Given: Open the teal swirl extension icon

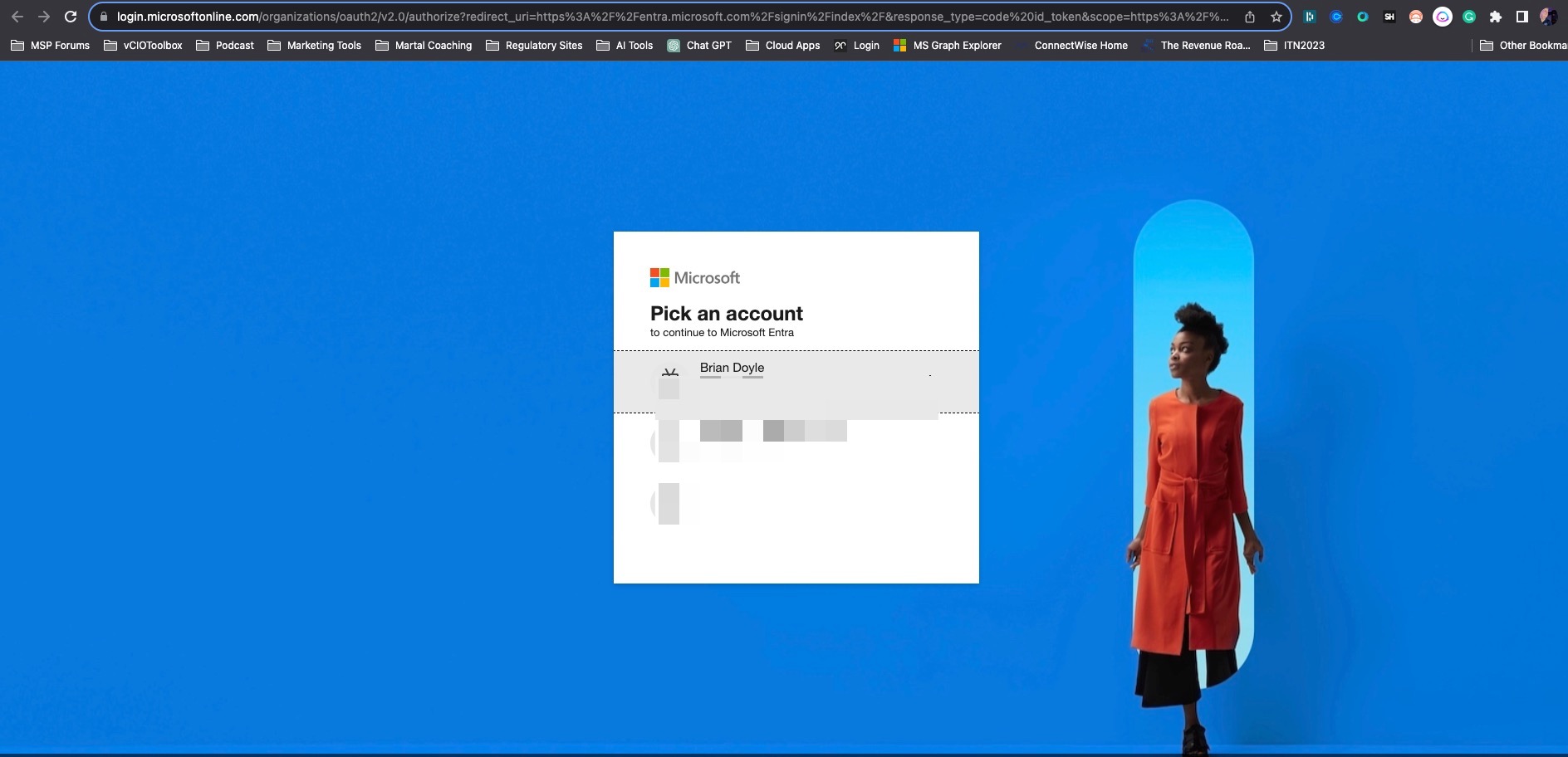Looking at the screenshot, I should 1363,17.
